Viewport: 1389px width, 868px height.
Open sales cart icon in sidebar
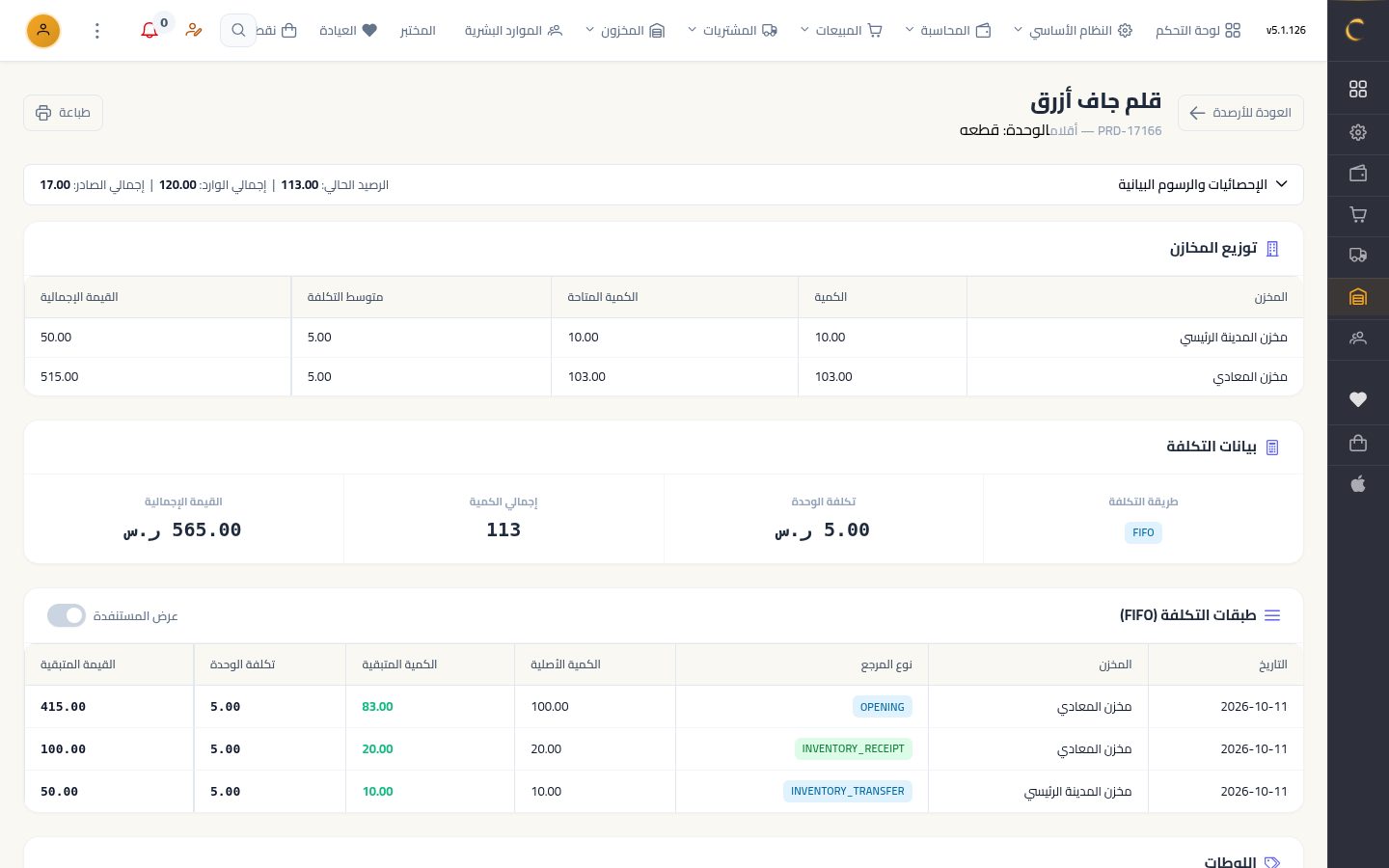click(x=1358, y=214)
